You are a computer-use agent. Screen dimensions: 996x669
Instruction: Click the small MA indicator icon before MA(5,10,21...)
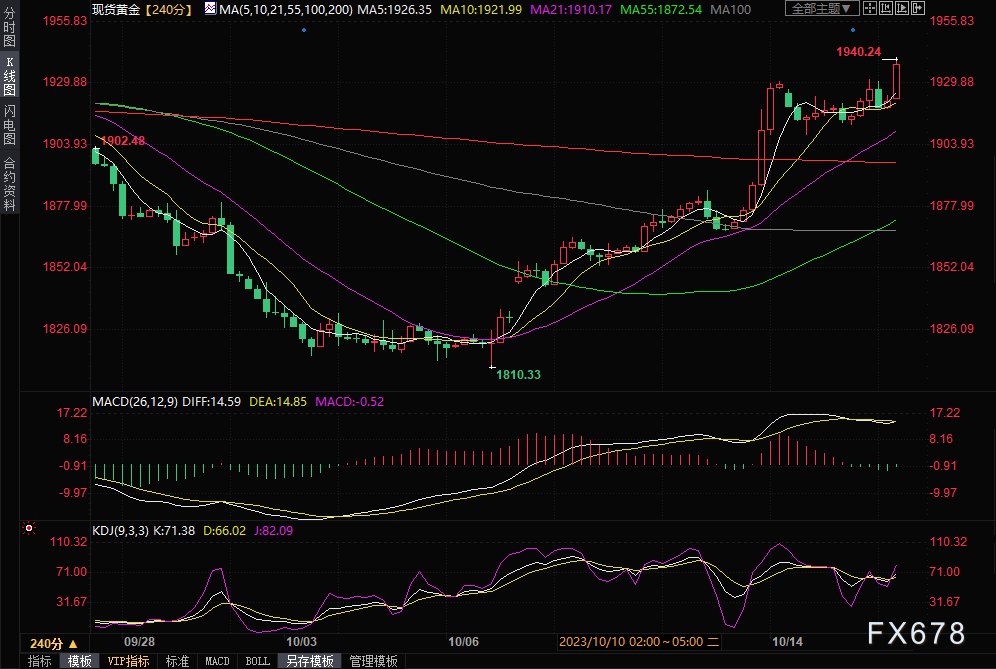(210, 8)
